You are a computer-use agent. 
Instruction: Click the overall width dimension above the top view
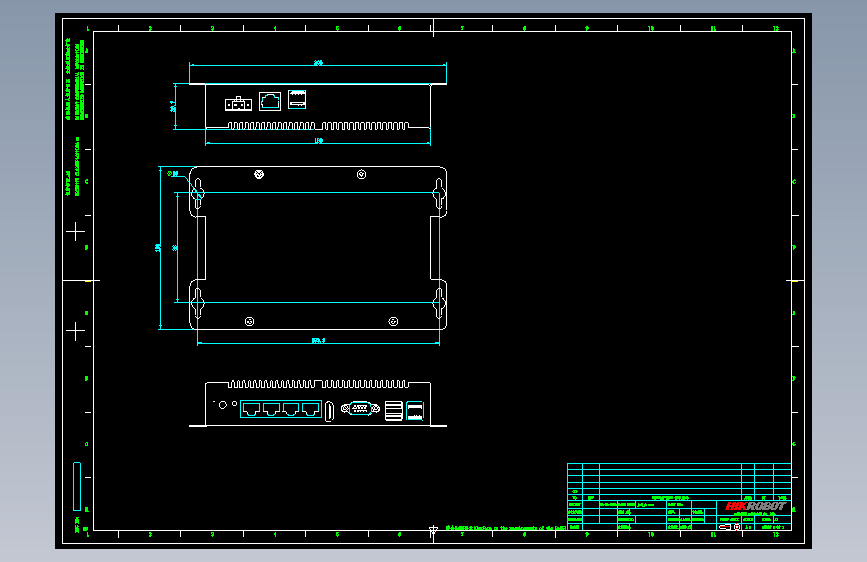318,65
